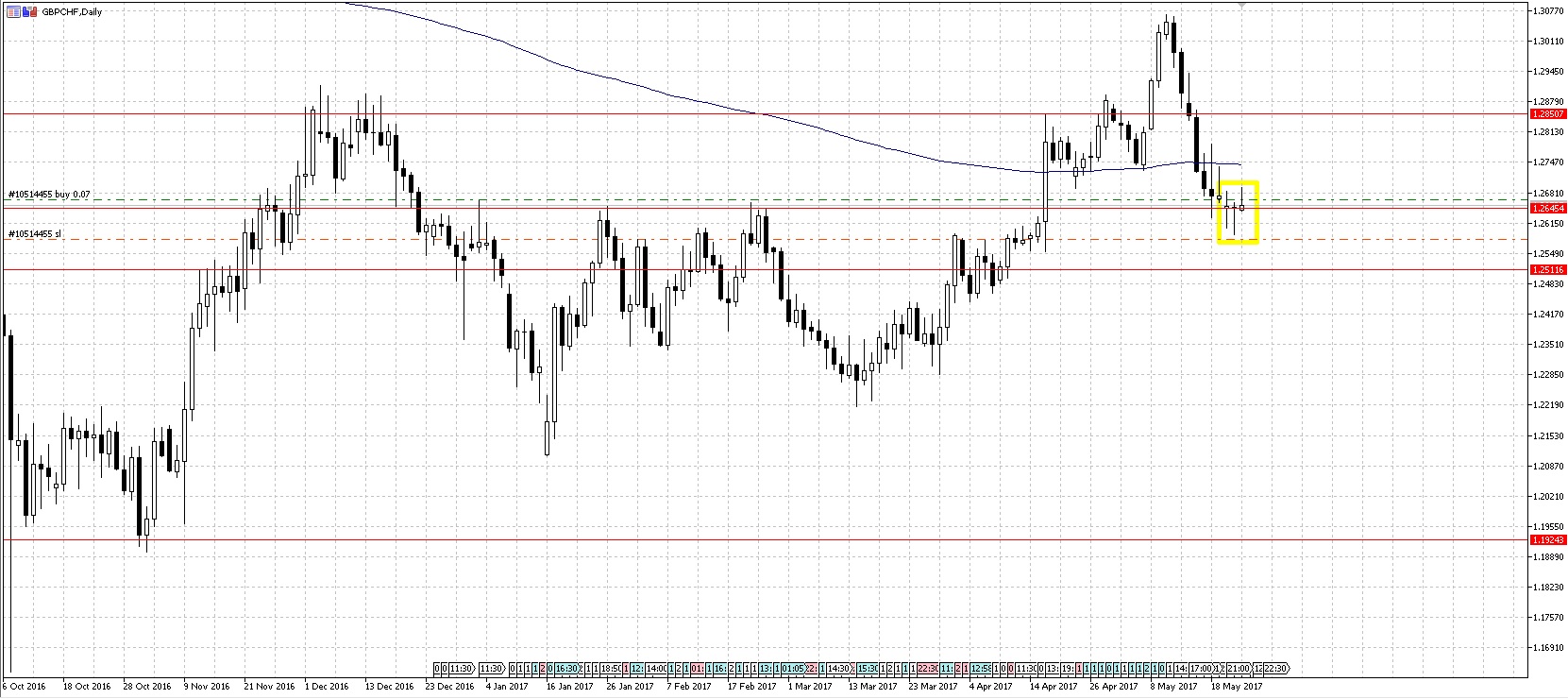Click the 7 Feb 2017 date label
Viewport: 1568px width, 699px height.
pos(689,687)
